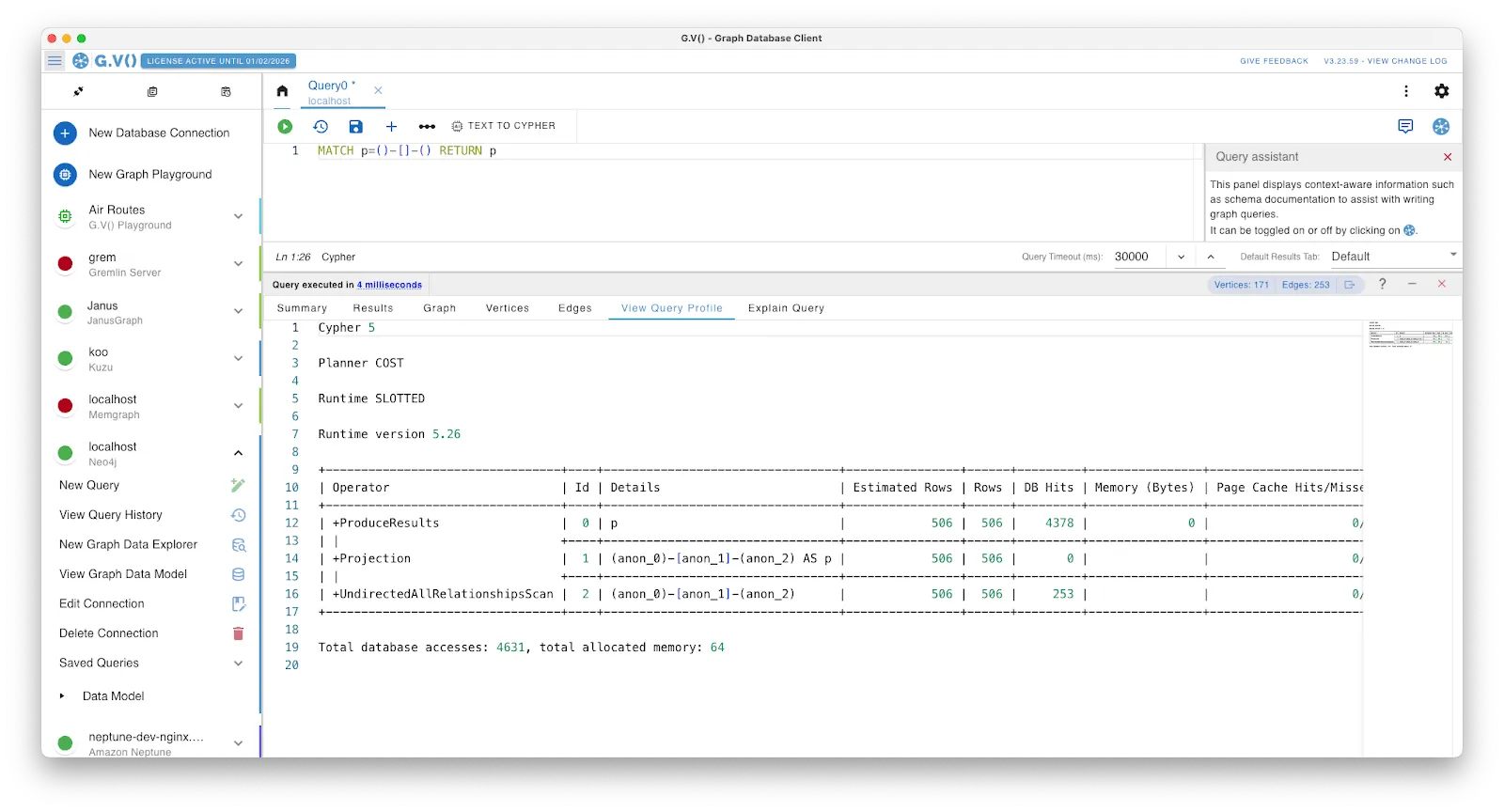This screenshot has width=1504, height=812.
Task: Collapse the localhost Neo4j connection
Action: (238, 453)
